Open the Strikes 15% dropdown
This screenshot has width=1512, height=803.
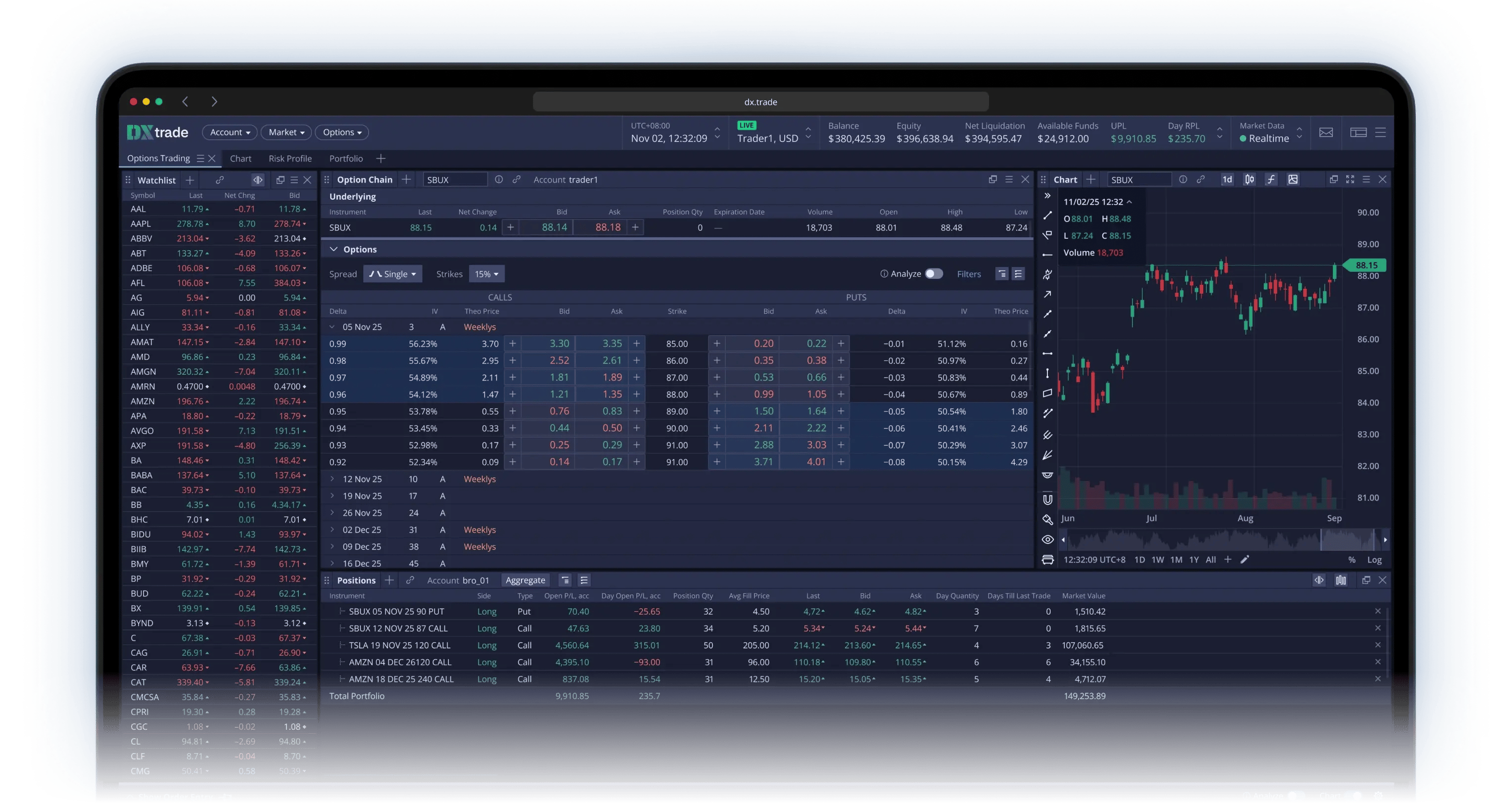click(486, 274)
